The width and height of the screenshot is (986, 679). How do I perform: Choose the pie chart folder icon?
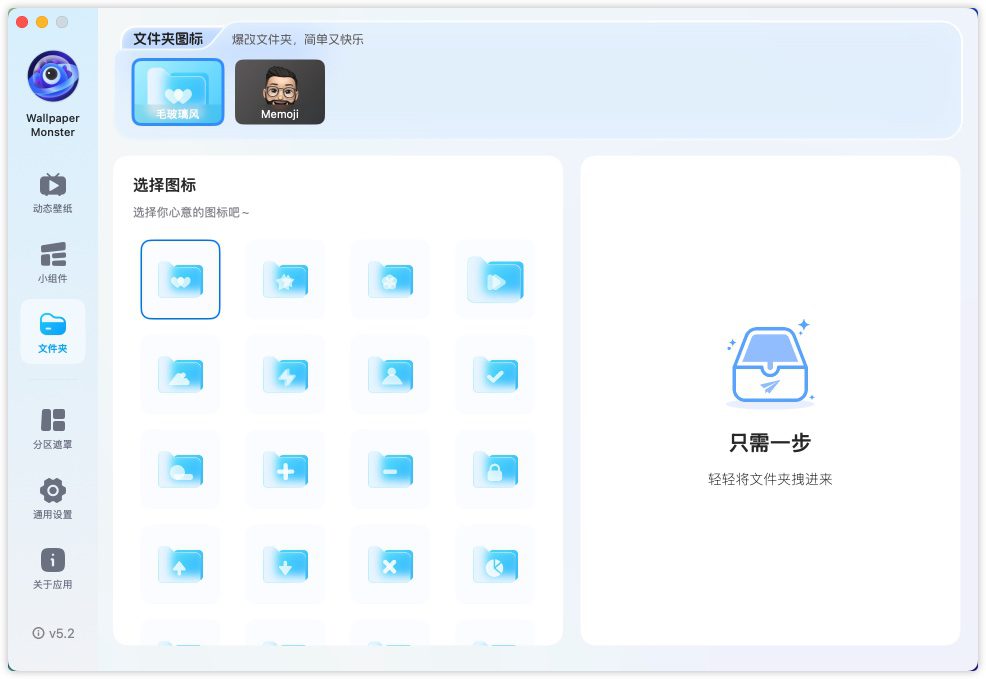pyautogui.click(x=495, y=564)
